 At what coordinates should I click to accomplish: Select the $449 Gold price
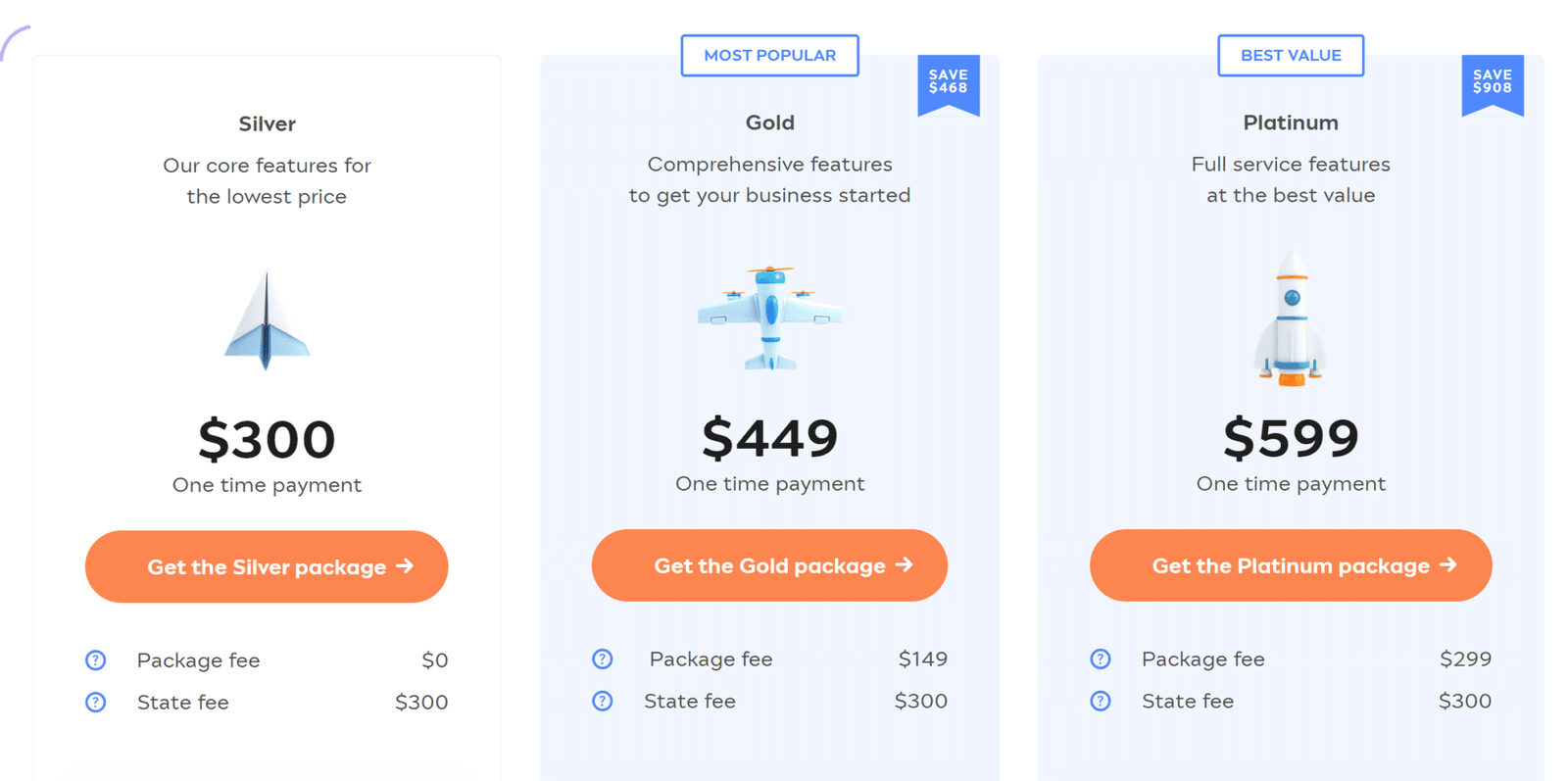[x=770, y=438]
